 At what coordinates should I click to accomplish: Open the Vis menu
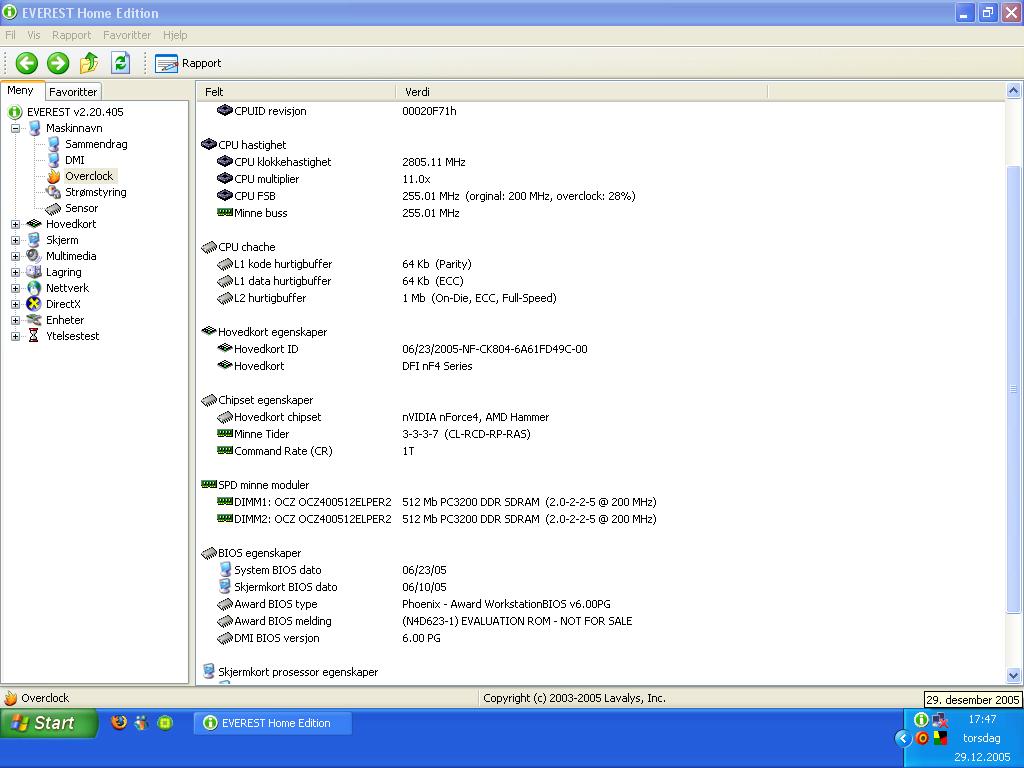pos(33,35)
